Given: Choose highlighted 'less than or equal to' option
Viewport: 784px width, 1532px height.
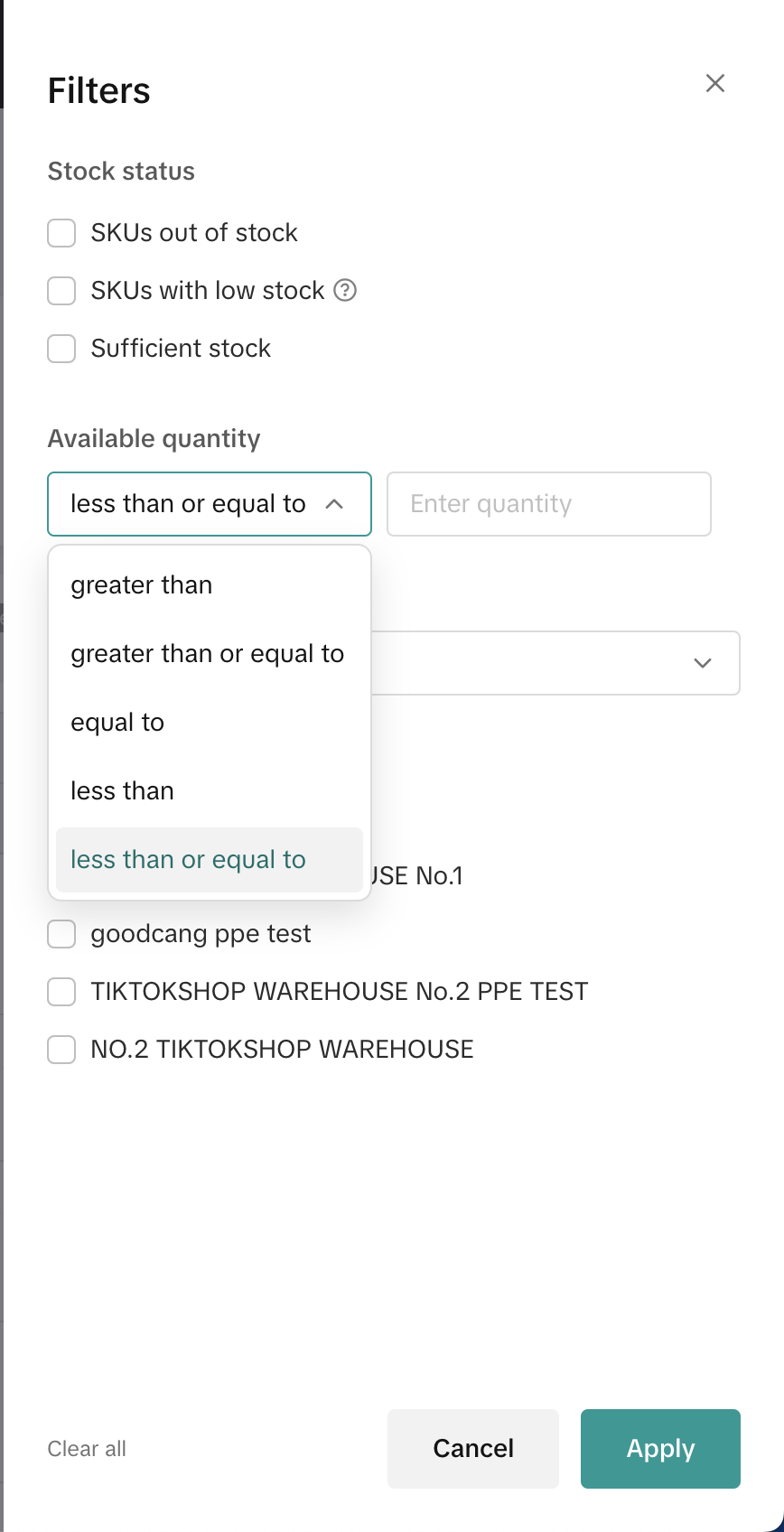Looking at the screenshot, I should [x=188, y=860].
